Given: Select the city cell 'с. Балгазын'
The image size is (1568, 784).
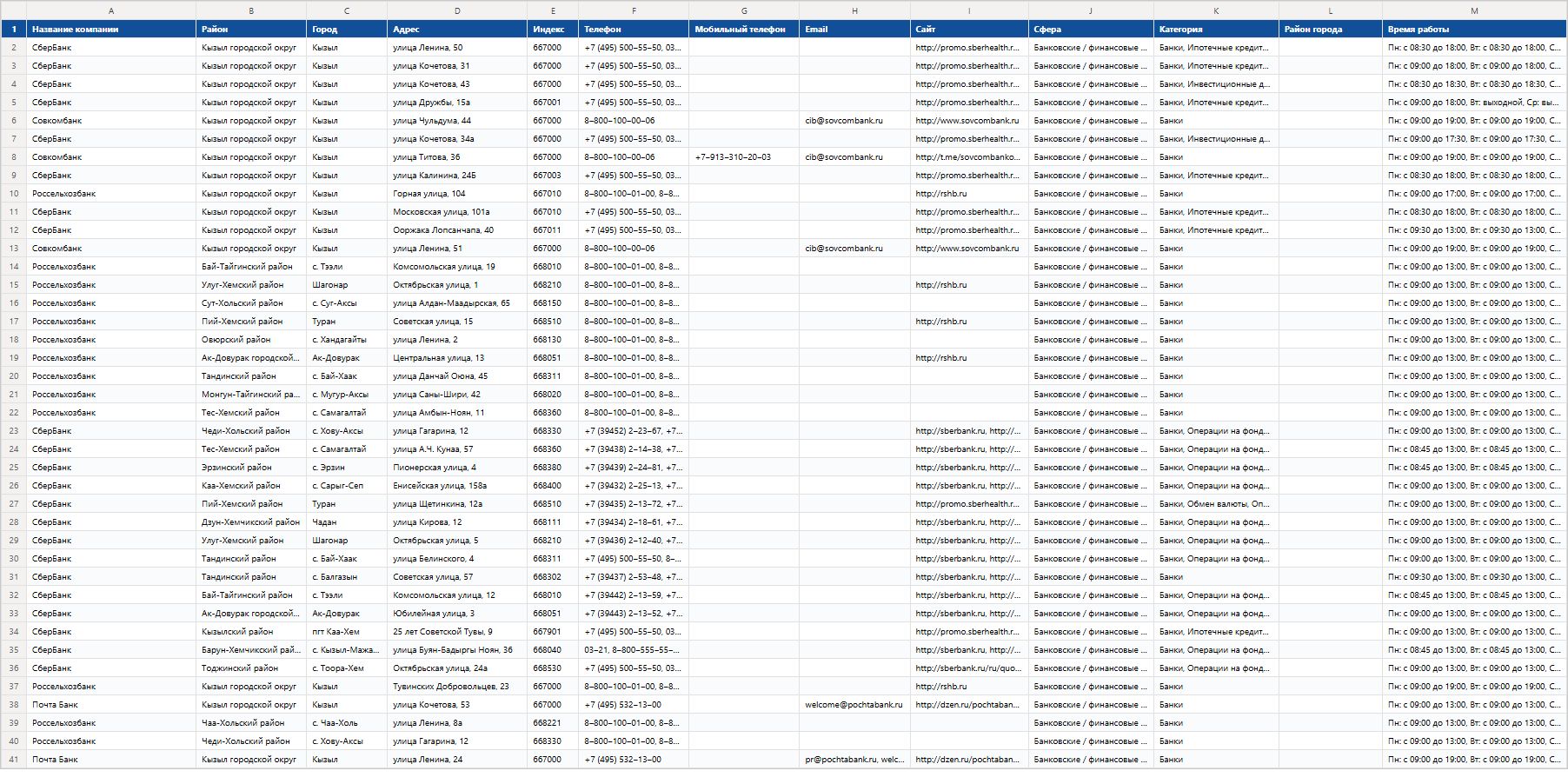Looking at the screenshot, I should [x=347, y=577].
